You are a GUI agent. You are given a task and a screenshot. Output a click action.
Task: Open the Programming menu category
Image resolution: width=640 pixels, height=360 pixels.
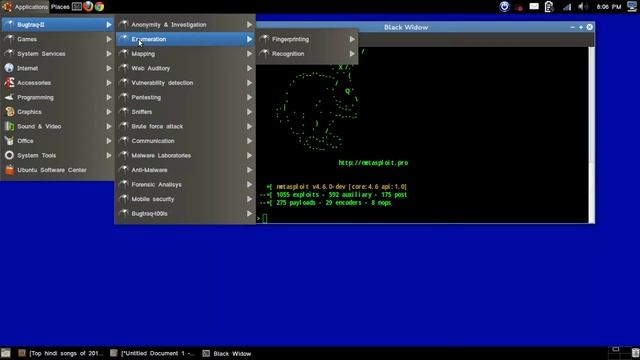pos(58,98)
